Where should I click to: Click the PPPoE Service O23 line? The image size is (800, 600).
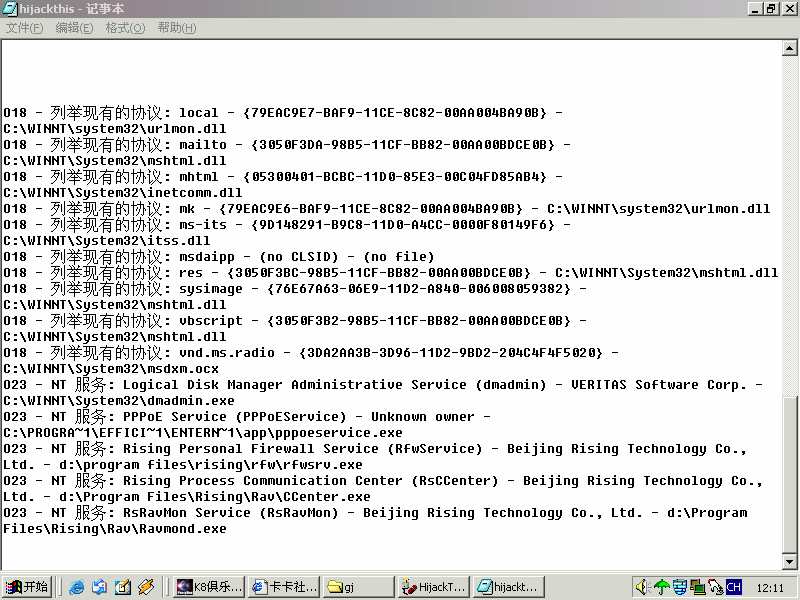247,417
